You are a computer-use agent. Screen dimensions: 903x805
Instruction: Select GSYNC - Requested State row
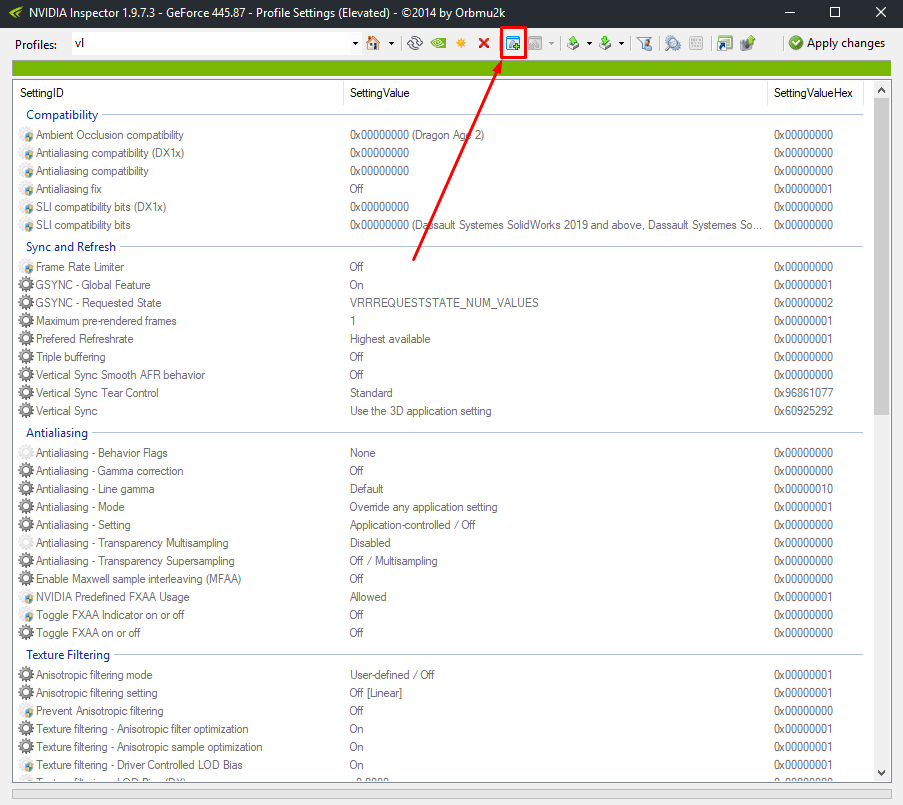[x=98, y=302]
